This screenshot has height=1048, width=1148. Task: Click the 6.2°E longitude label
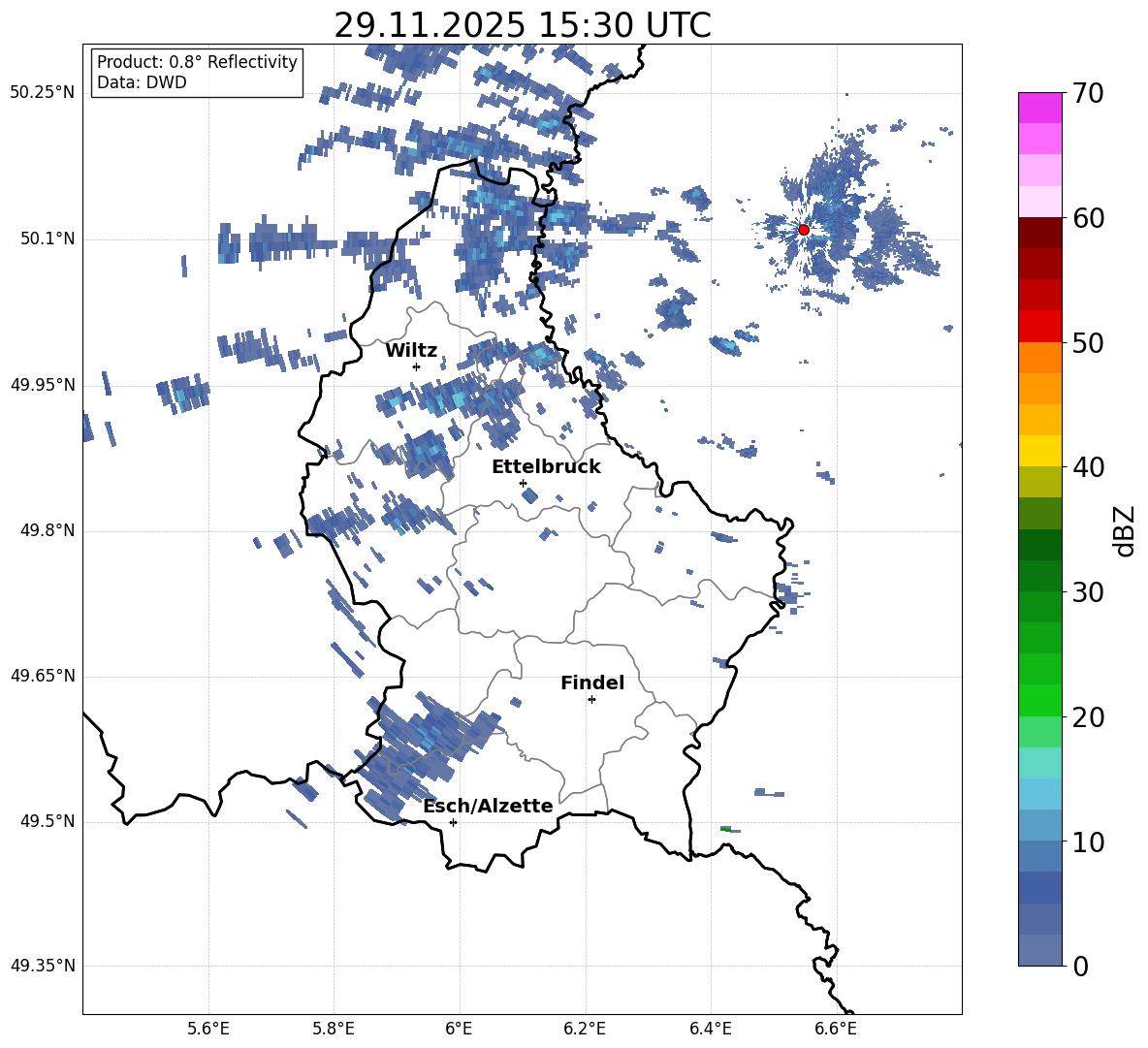pyautogui.click(x=585, y=1029)
